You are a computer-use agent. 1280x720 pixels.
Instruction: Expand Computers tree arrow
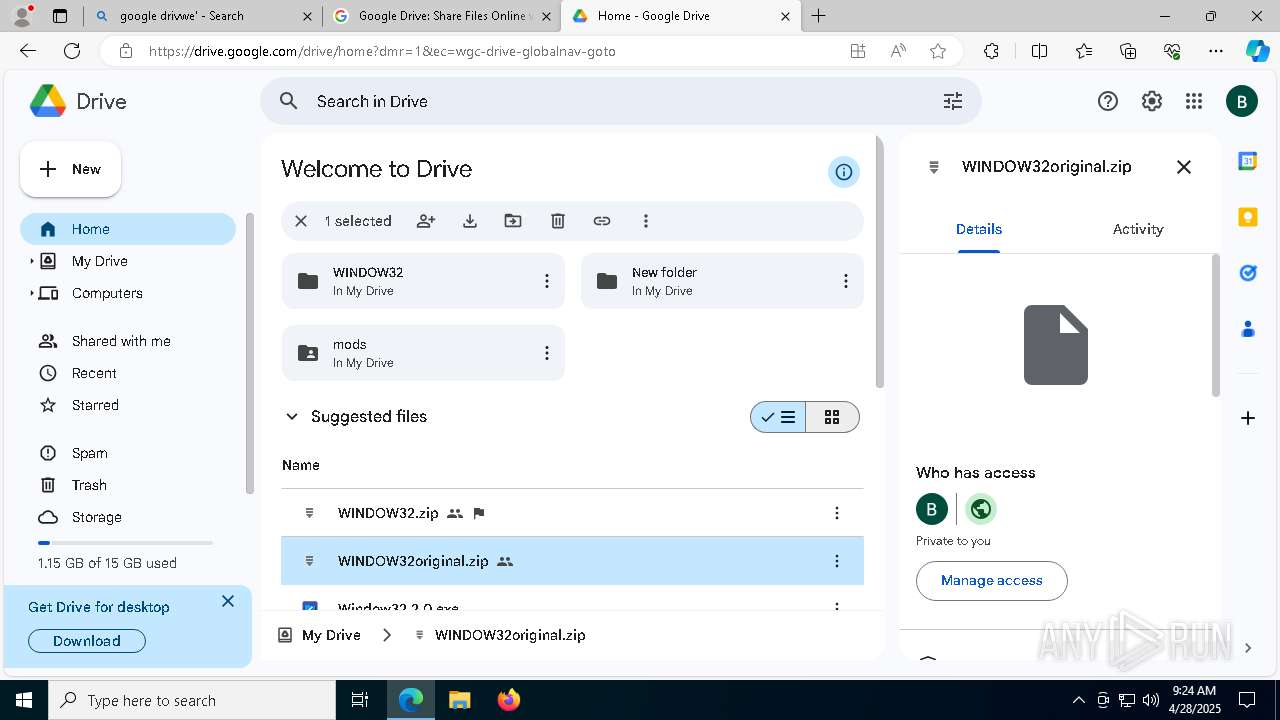(32, 293)
